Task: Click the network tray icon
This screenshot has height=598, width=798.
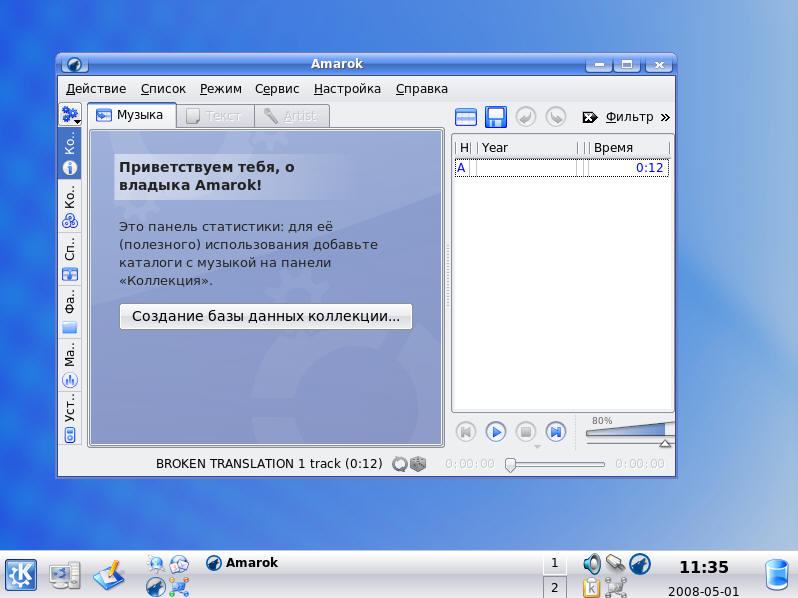Action: (615, 587)
